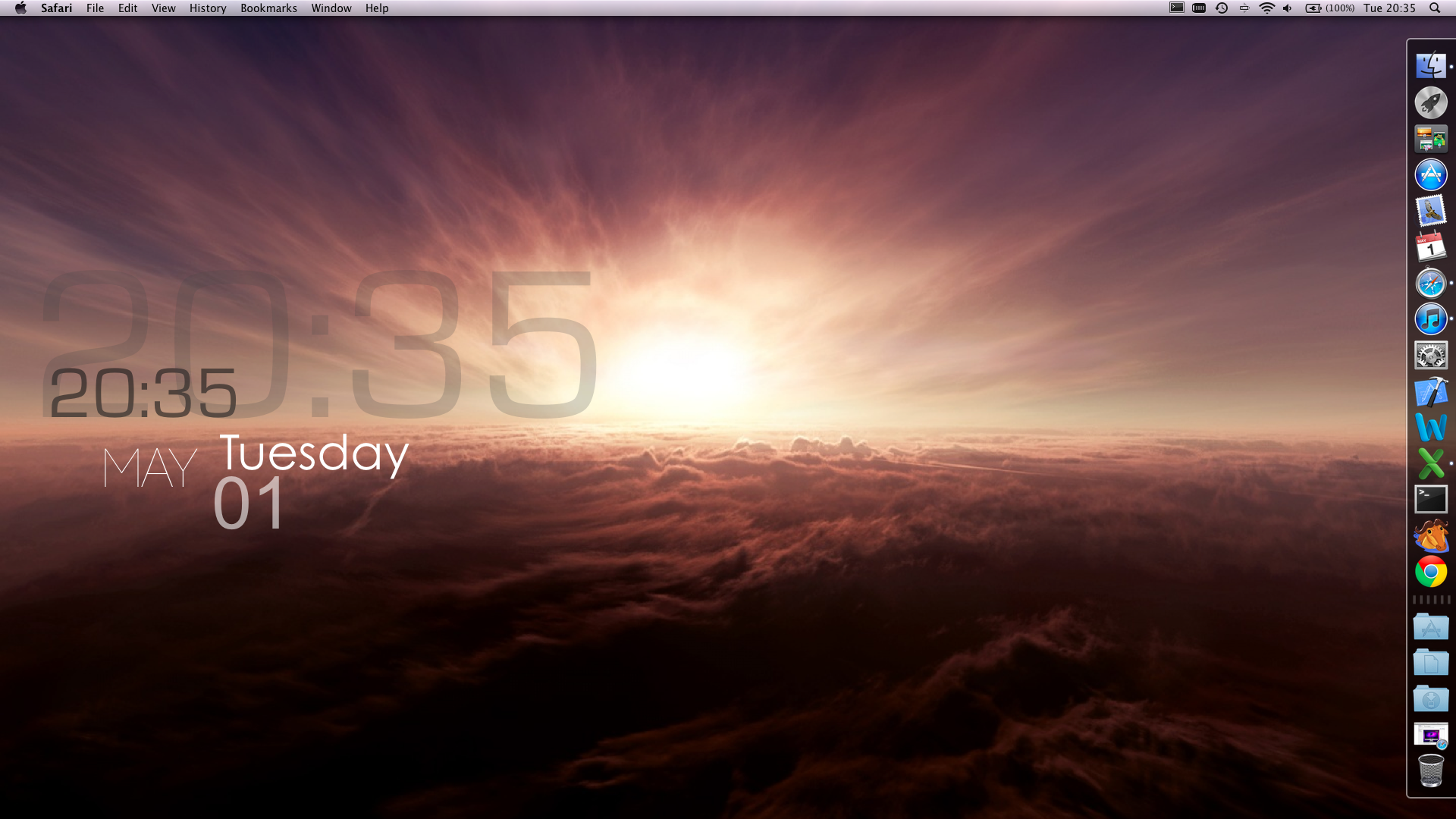Open the Safari application menu

57,8
